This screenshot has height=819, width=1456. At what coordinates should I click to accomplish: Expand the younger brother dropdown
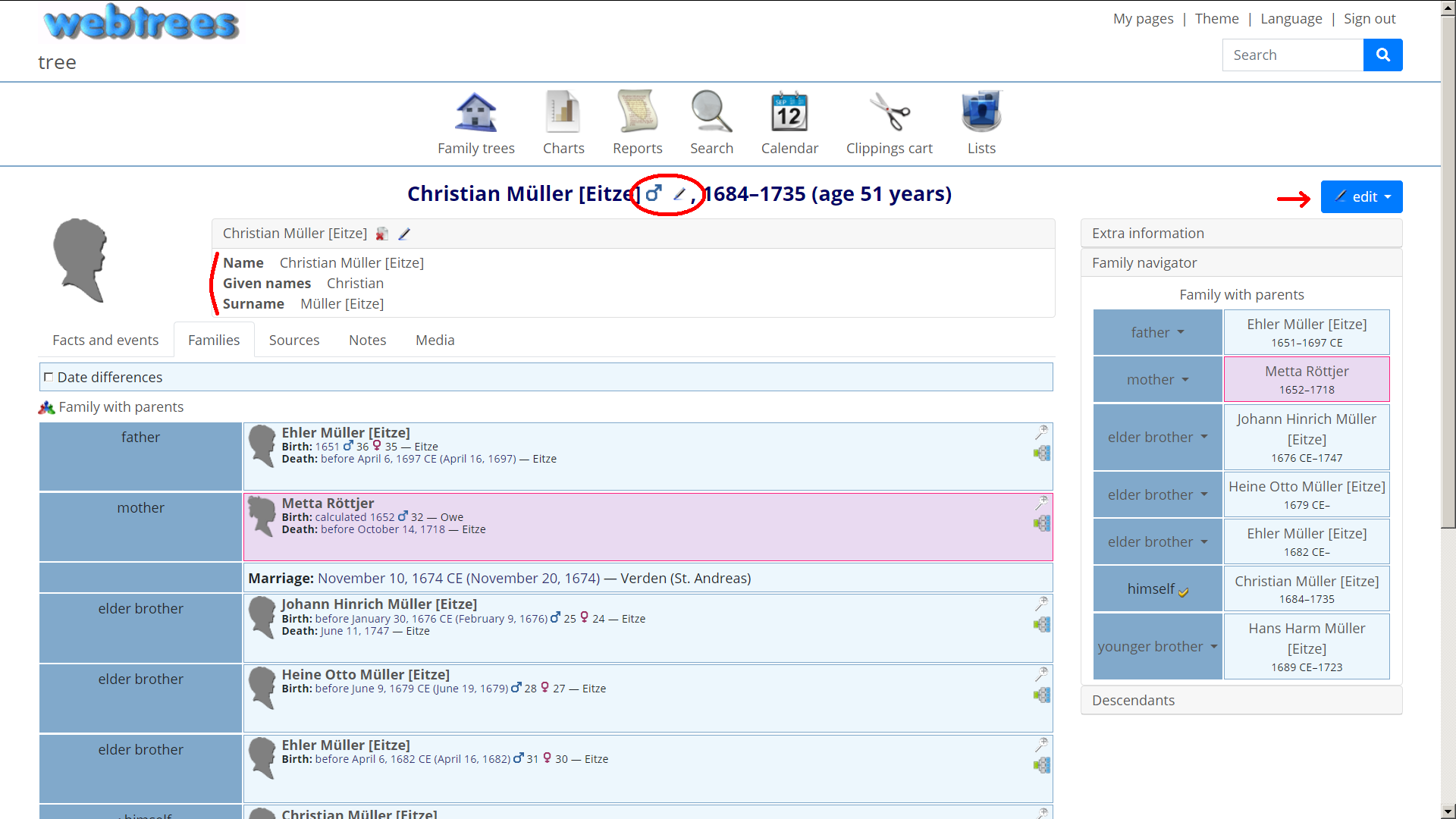(x=1158, y=647)
